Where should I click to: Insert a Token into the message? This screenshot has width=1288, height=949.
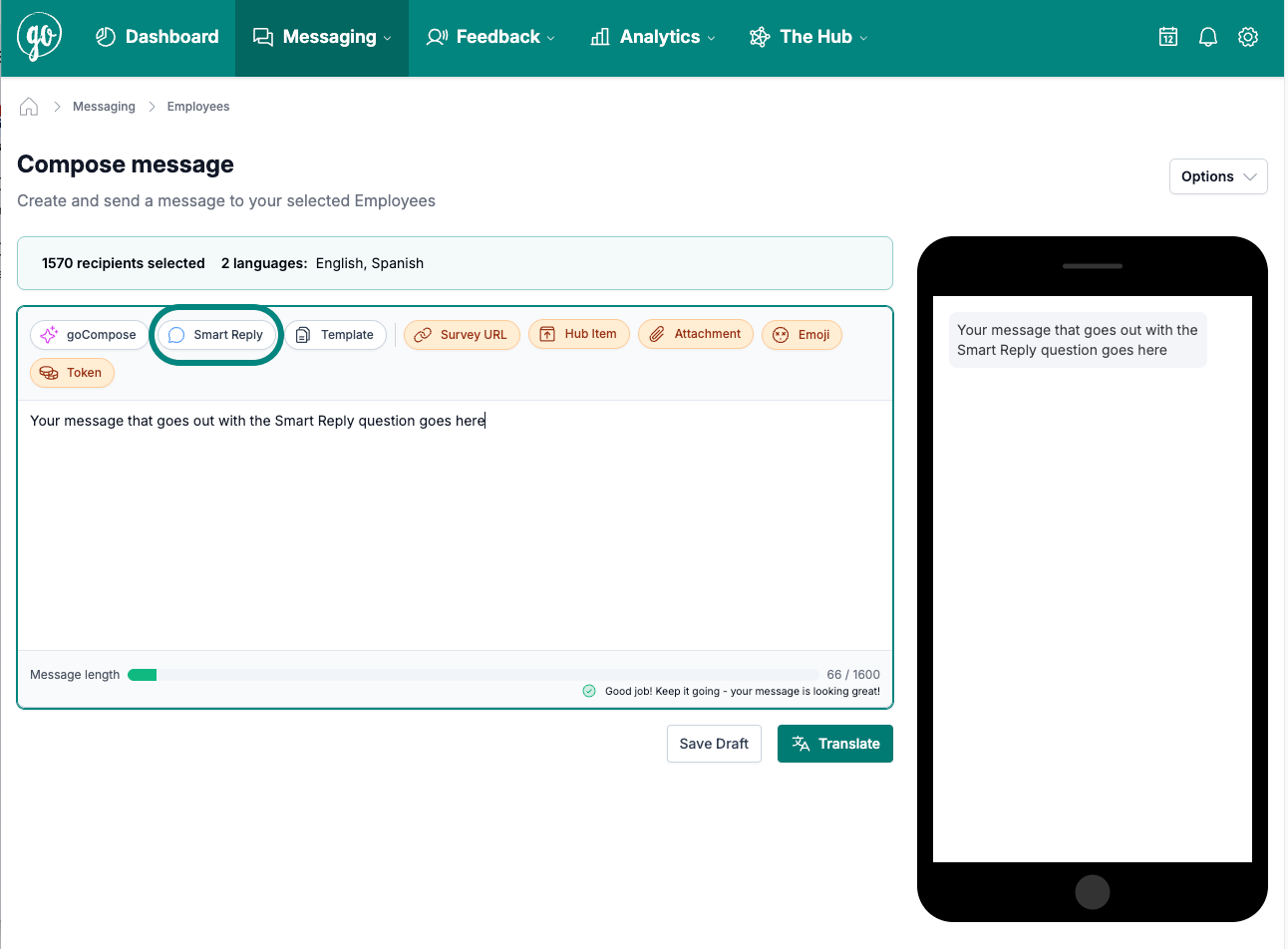(x=72, y=372)
